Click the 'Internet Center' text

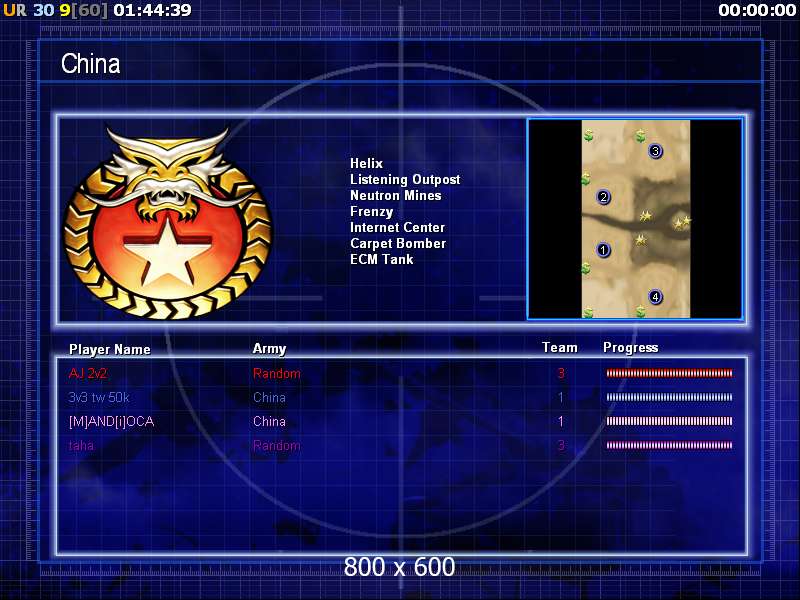(x=397, y=228)
